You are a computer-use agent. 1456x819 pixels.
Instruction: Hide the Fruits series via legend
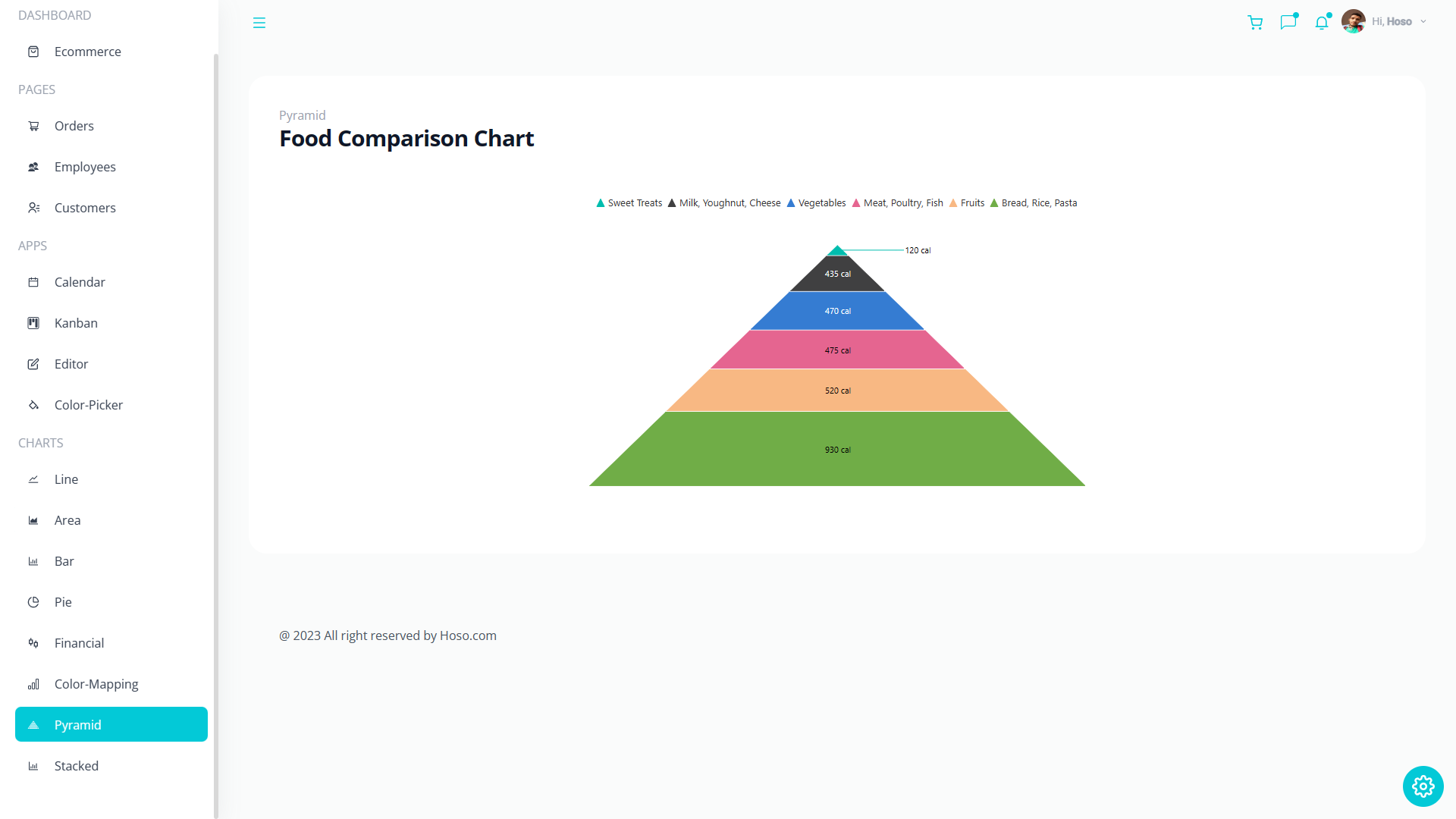967,202
